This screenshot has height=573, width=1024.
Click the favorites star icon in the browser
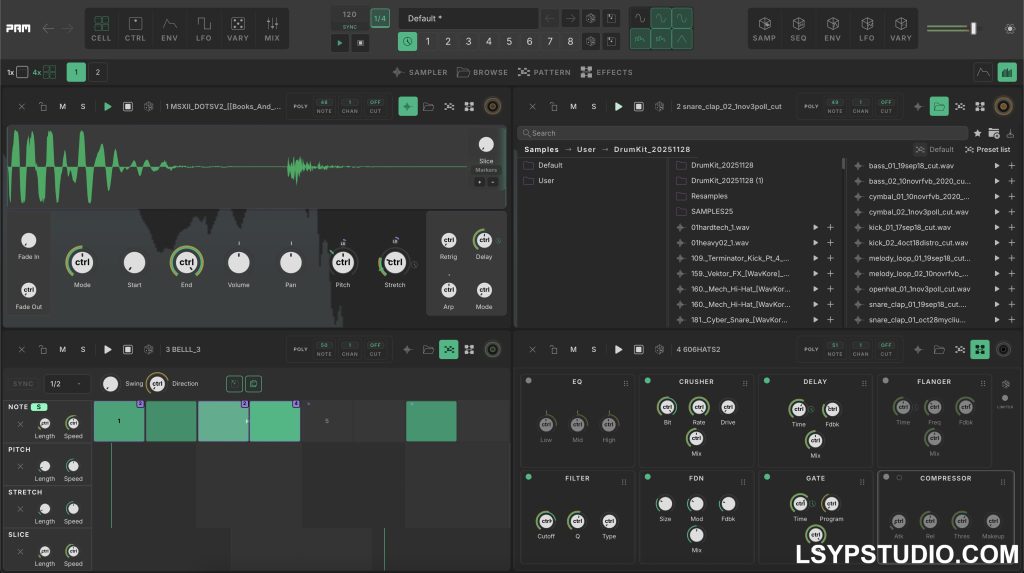click(x=977, y=133)
